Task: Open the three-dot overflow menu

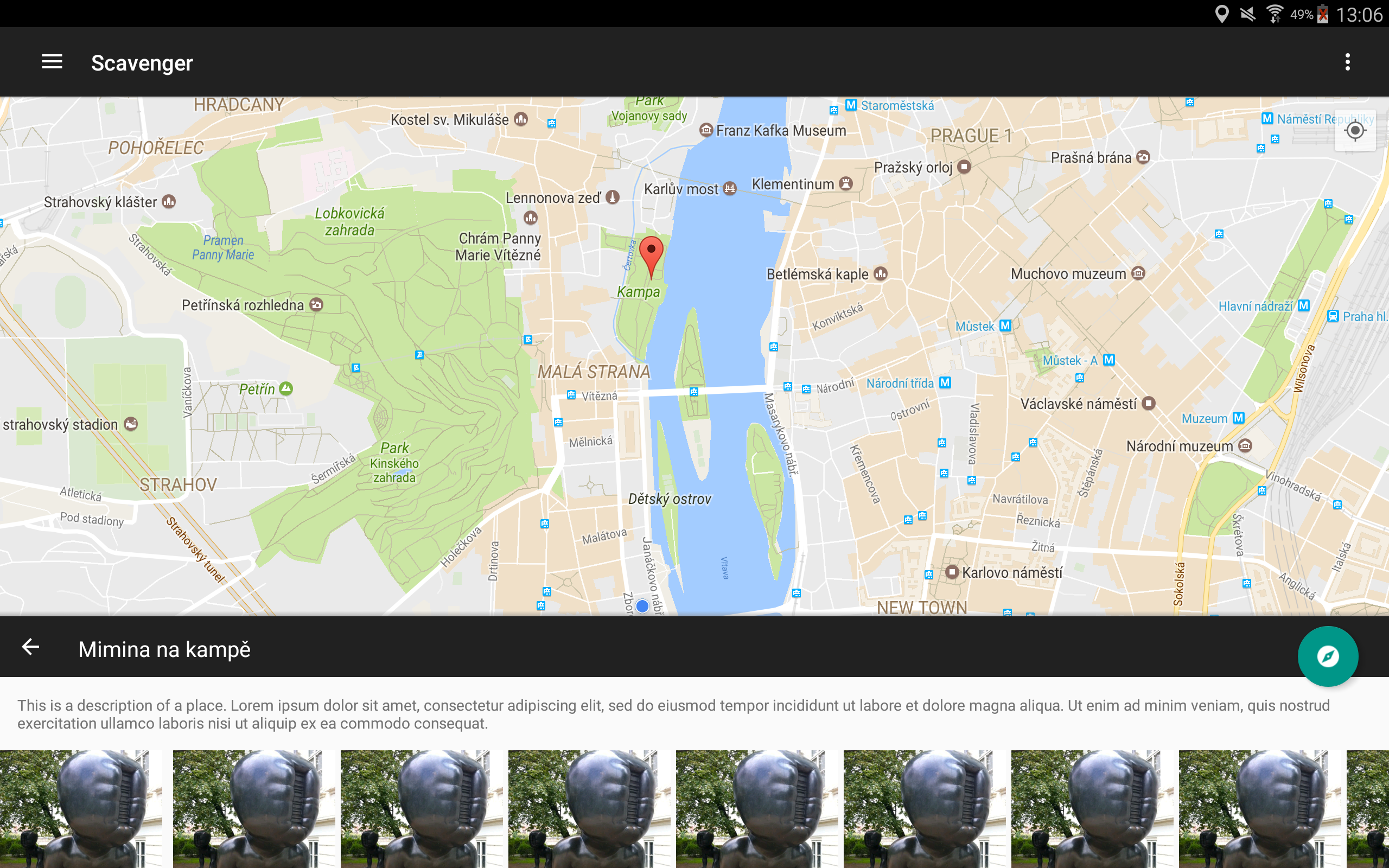Action: point(1347,62)
